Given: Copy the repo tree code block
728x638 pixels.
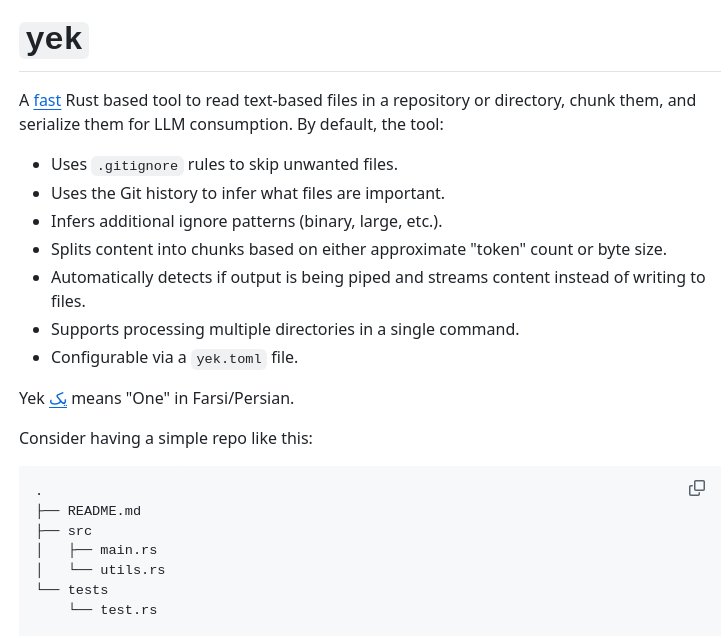Looking at the screenshot, I should 696,488.
